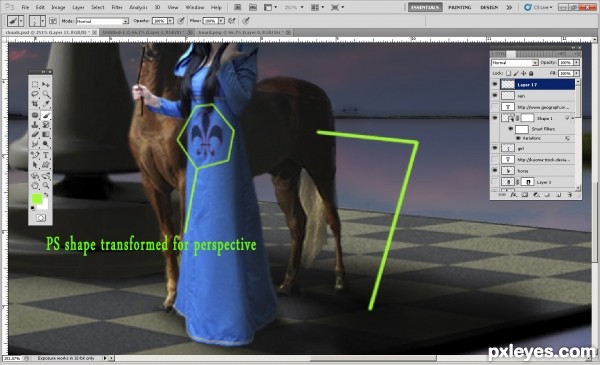Select the Spot Healing Brush tool
The width and height of the screenshot is (600, 365).
35,115
